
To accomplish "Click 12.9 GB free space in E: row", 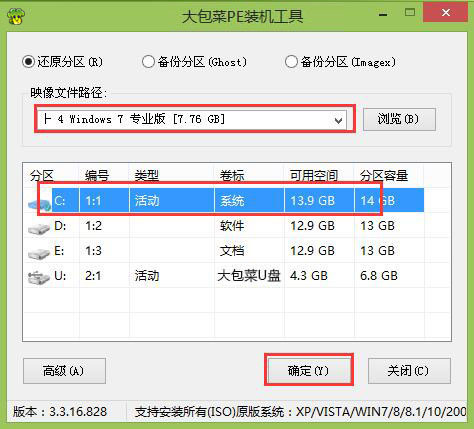I will 313,251.
